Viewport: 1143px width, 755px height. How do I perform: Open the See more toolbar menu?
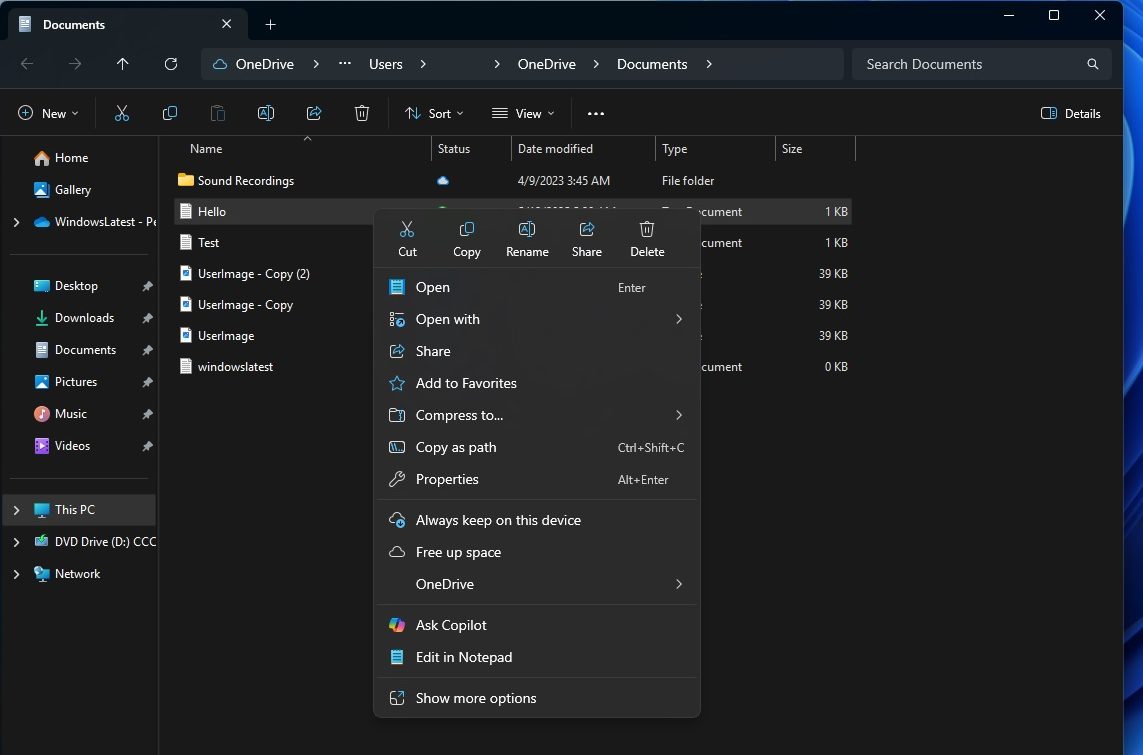[x=596, y=113]
